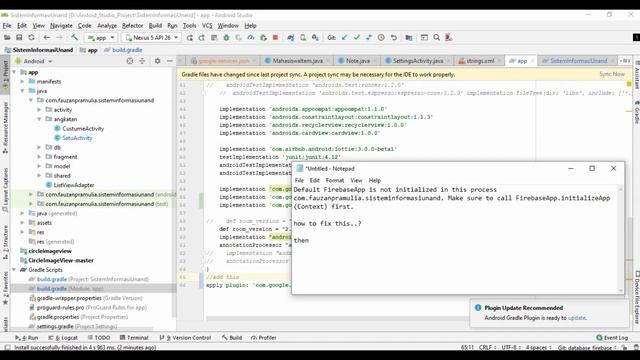Expand the assets folder
Viewport: 640px width, 360px height.
pos(22,223)
